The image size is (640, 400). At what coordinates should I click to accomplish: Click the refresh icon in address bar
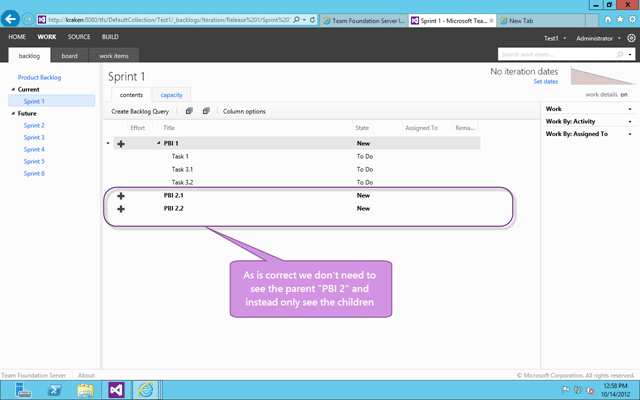click(312, 20)
